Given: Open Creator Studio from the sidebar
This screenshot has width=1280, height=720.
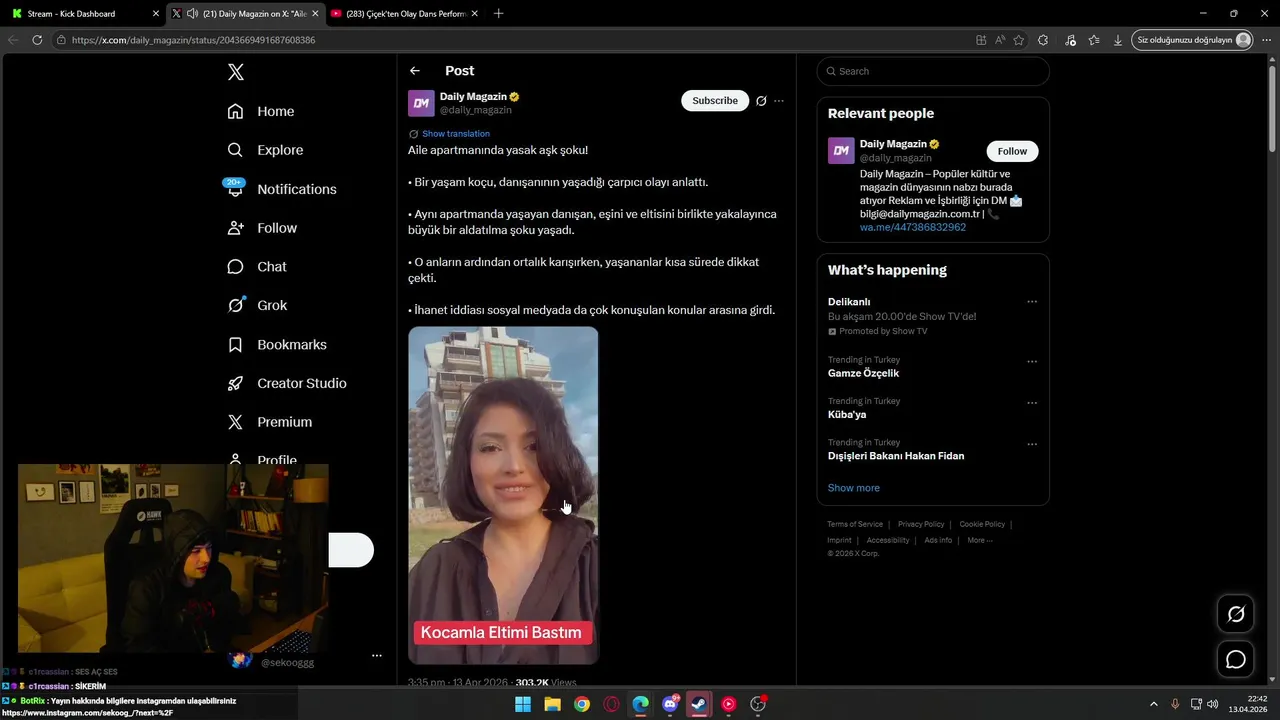Looking at the screenshot, I should 287,383.
